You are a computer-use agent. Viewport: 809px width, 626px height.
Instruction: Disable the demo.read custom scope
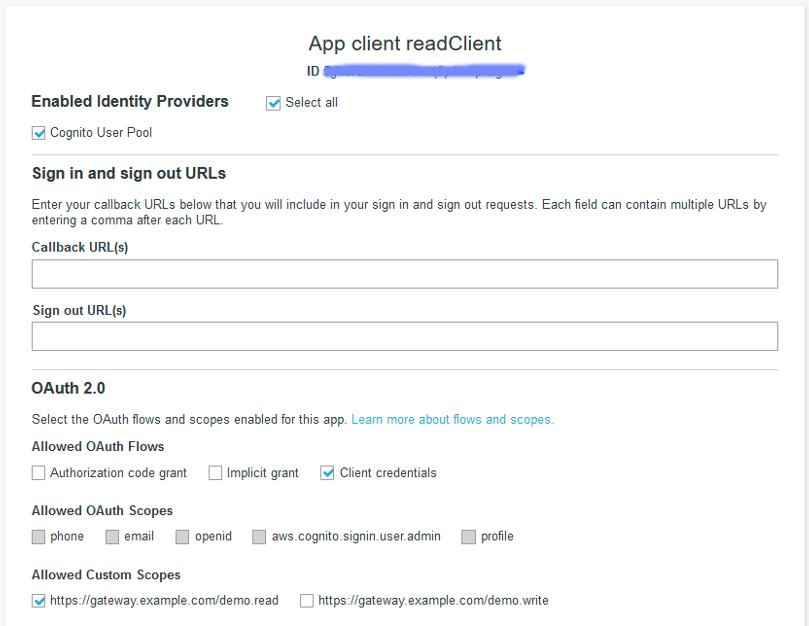pos(38,600)
